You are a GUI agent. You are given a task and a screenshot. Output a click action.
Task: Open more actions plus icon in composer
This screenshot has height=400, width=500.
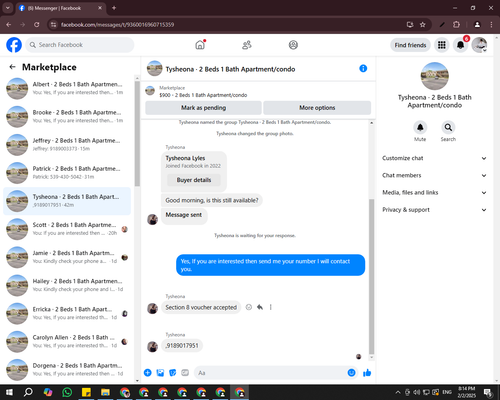tap(148, 373)
